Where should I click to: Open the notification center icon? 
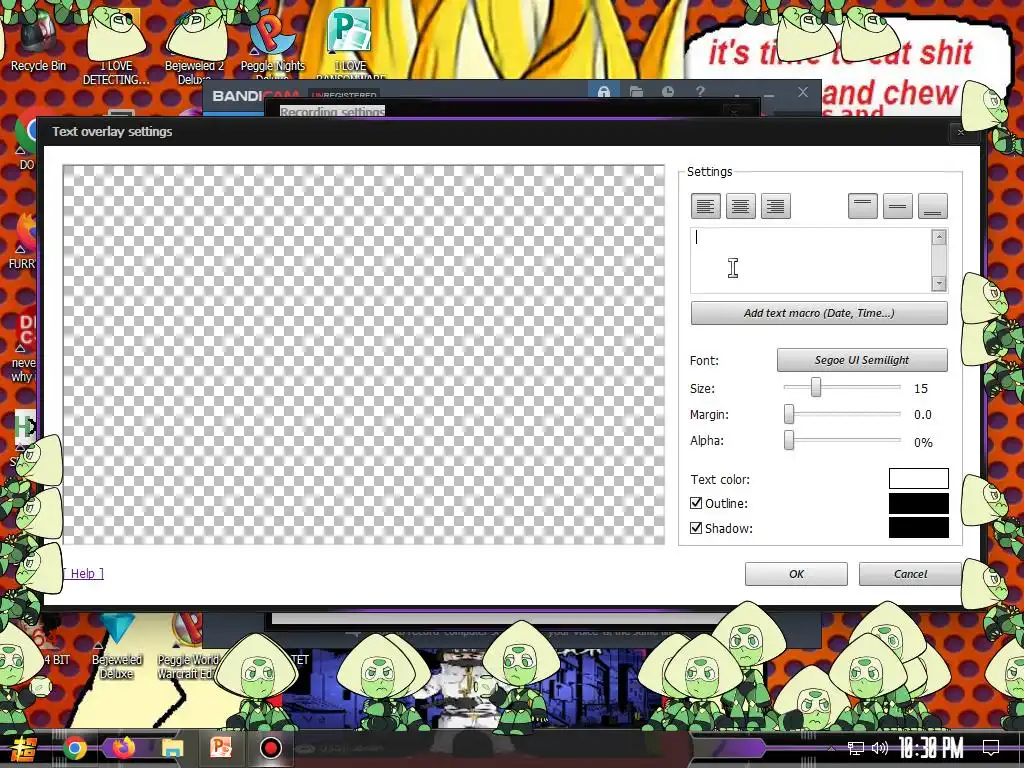(x=991, y=748)
